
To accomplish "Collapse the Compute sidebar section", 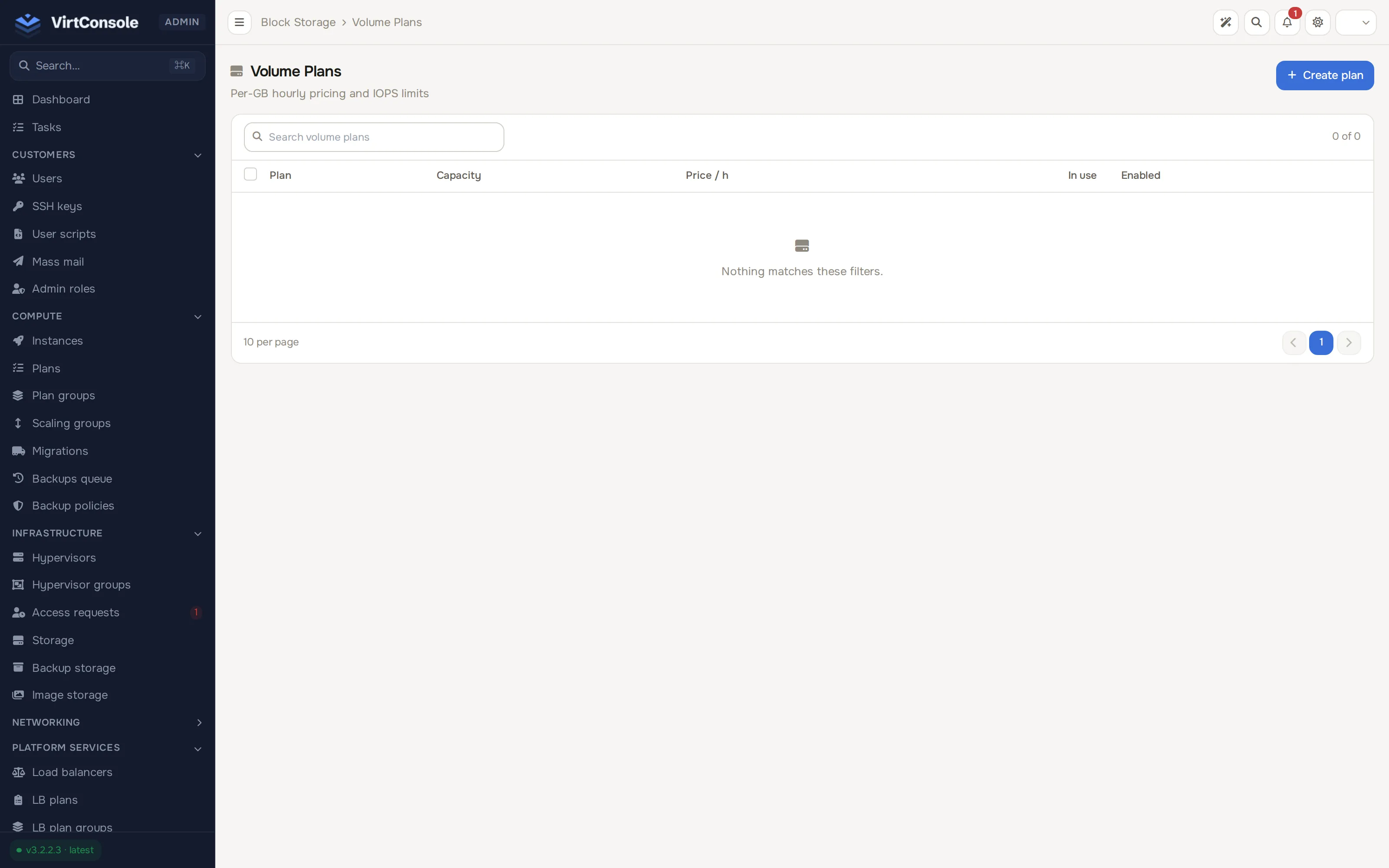I will (x=107, y=316).
